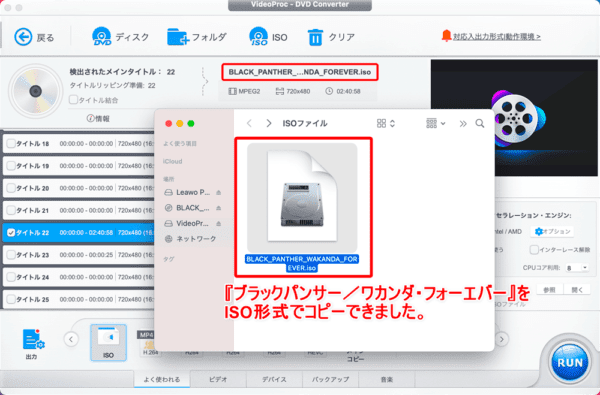Change Finder icon view mode

(x=386, y=123)
